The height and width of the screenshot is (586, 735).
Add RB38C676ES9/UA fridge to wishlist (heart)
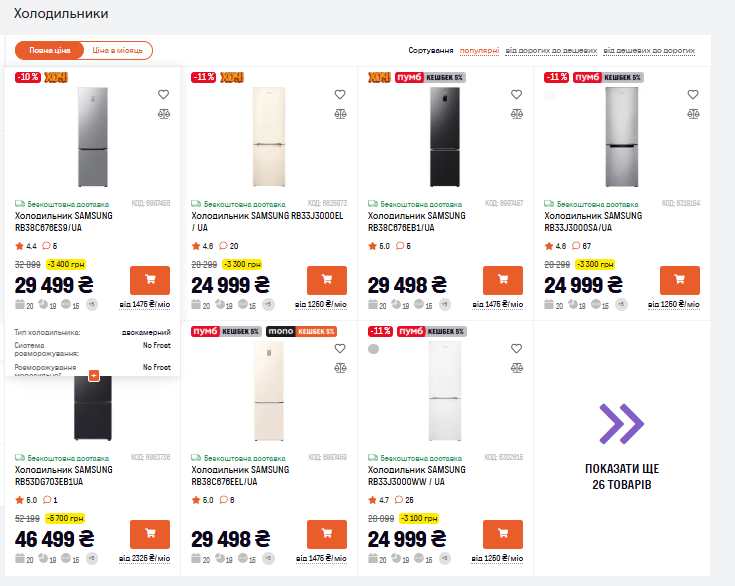pos(164,95)
